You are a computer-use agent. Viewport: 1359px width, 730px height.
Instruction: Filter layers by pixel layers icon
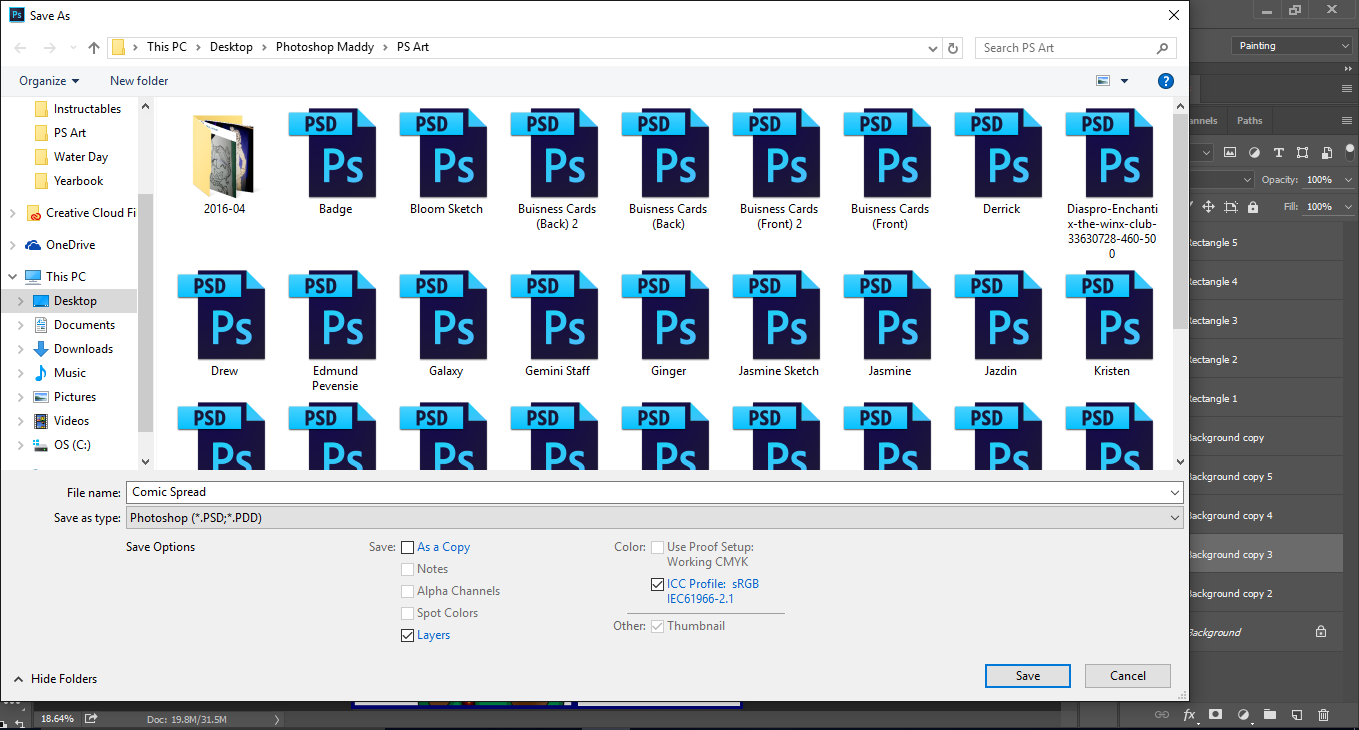(x=1229, y=153)
